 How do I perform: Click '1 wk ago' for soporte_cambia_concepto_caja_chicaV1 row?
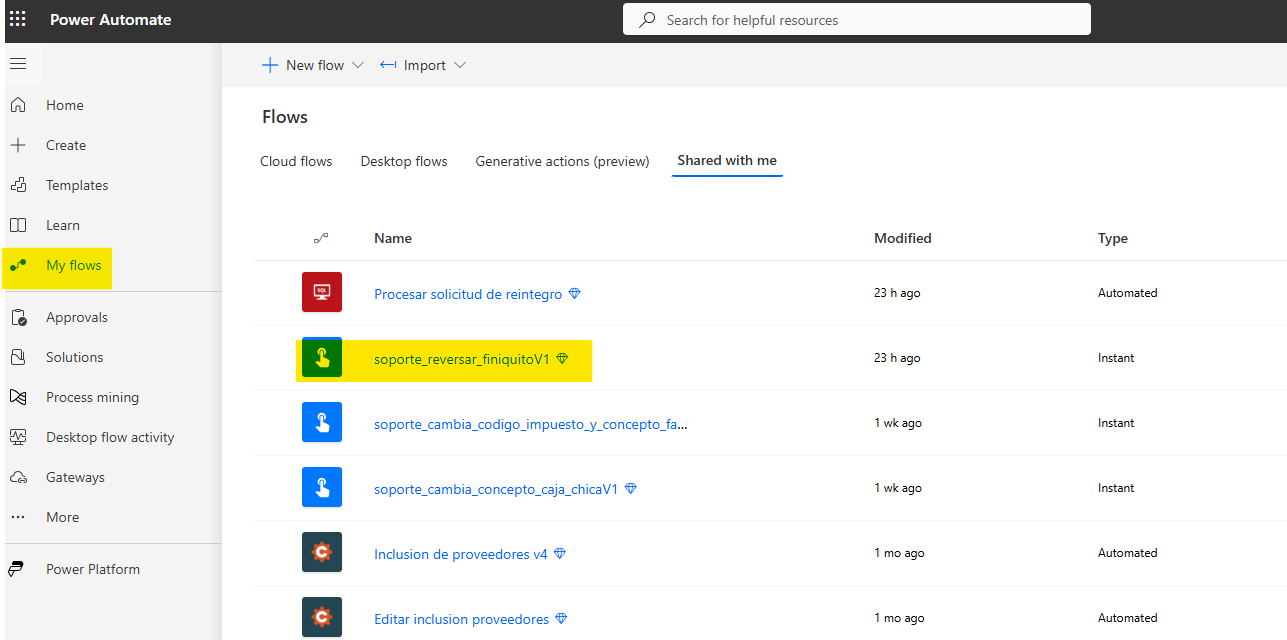pos(898,488)
